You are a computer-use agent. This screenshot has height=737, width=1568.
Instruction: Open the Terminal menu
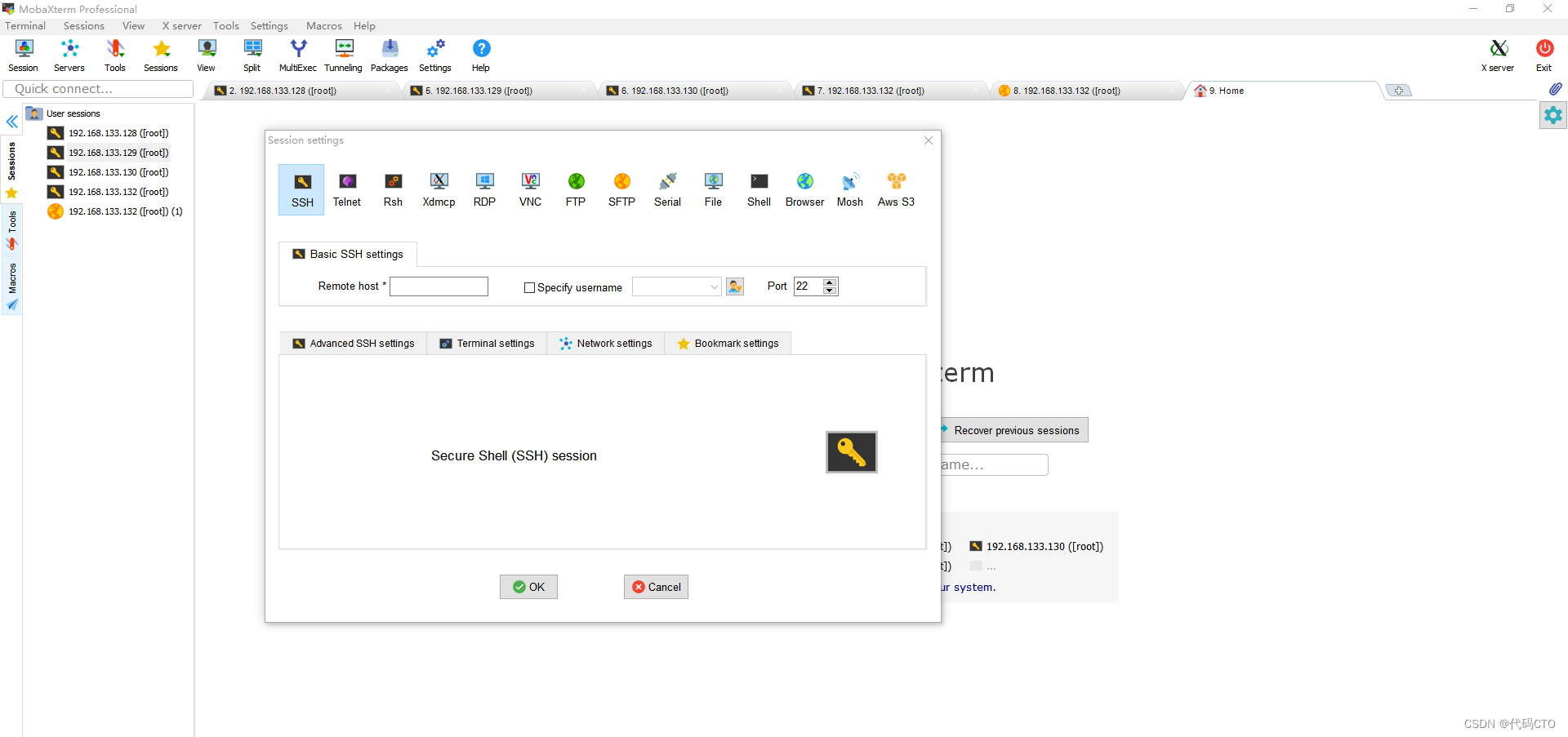[25, 26]
